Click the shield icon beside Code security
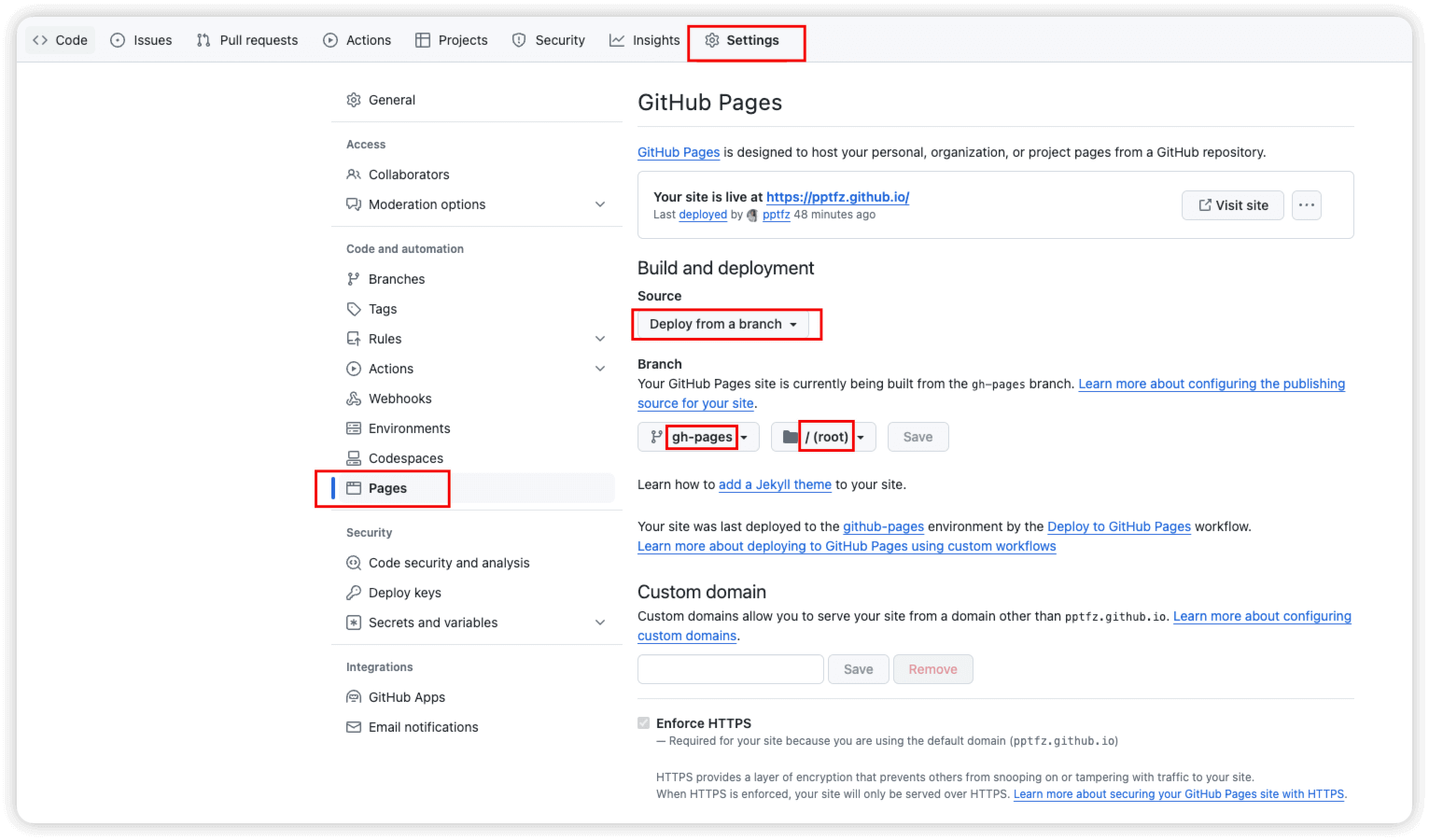Screen dimensions: 1429x840 click(354, 563)
